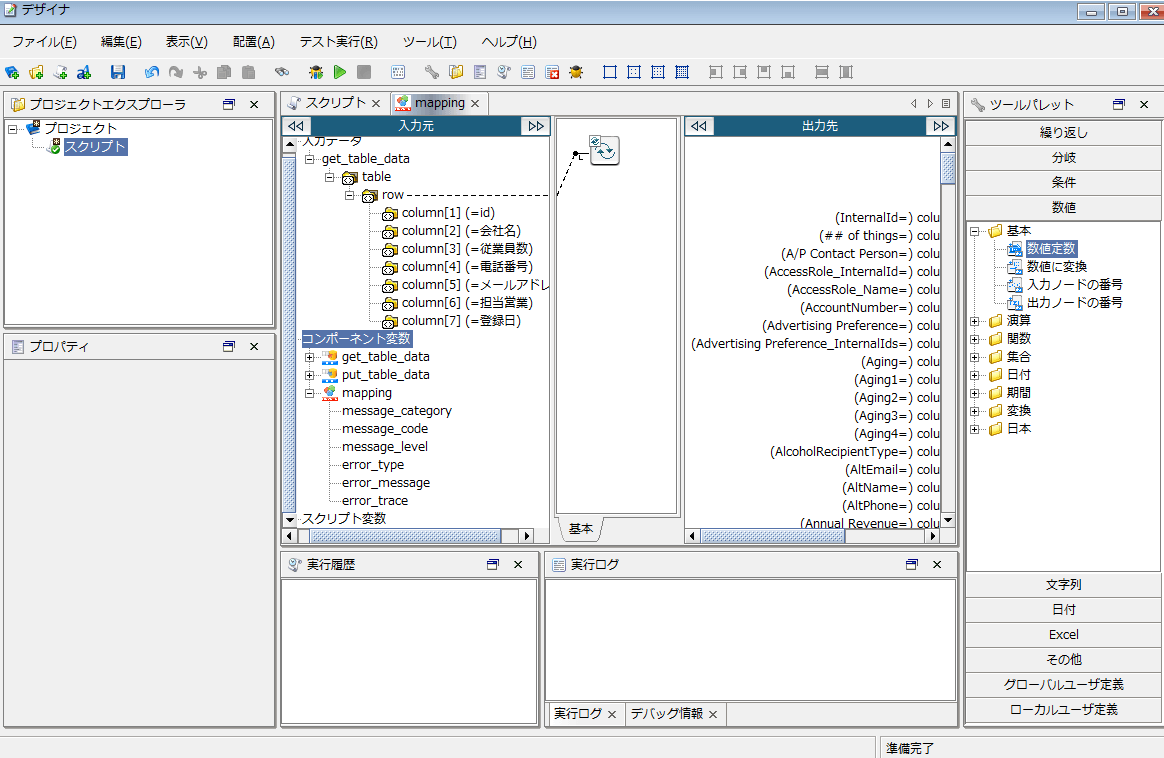This screenshot has width=1164, height=758.
Task: Collapse the 基本 folder in the palette tree
Action: (975, 231)
